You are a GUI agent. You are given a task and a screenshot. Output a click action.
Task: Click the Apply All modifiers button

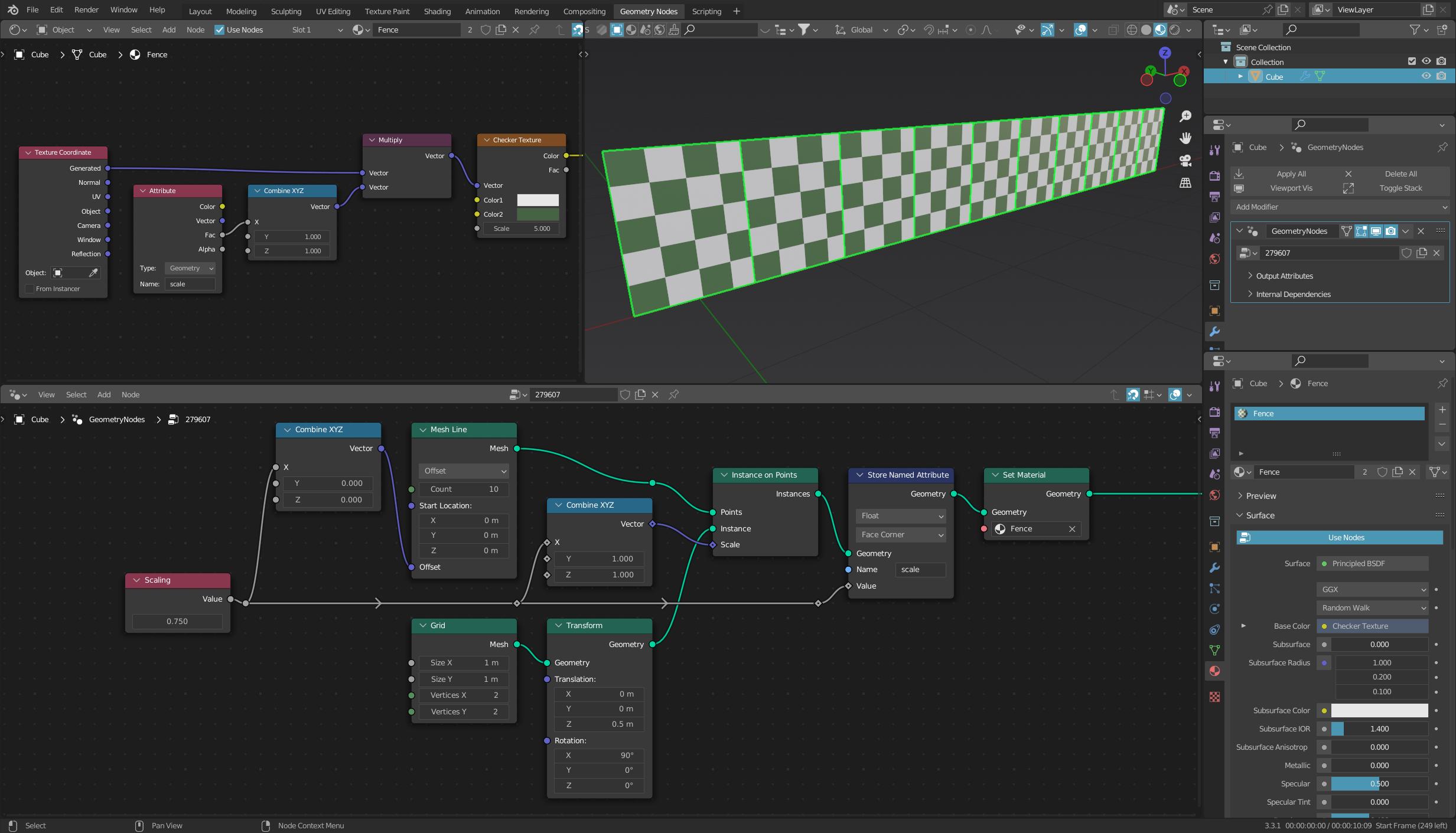click(1291, 174)
